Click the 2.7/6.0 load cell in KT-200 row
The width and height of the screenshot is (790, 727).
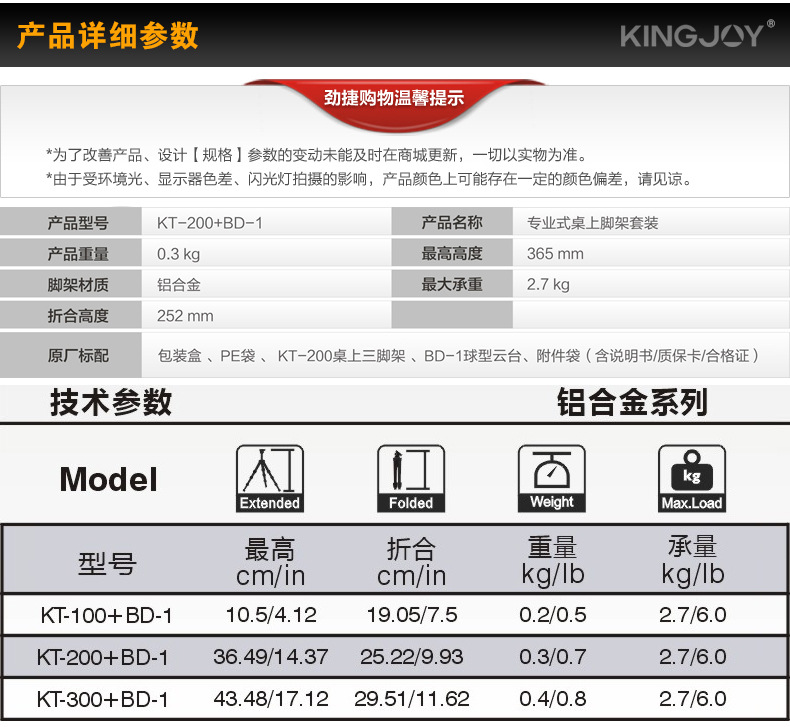click(693, 657)
